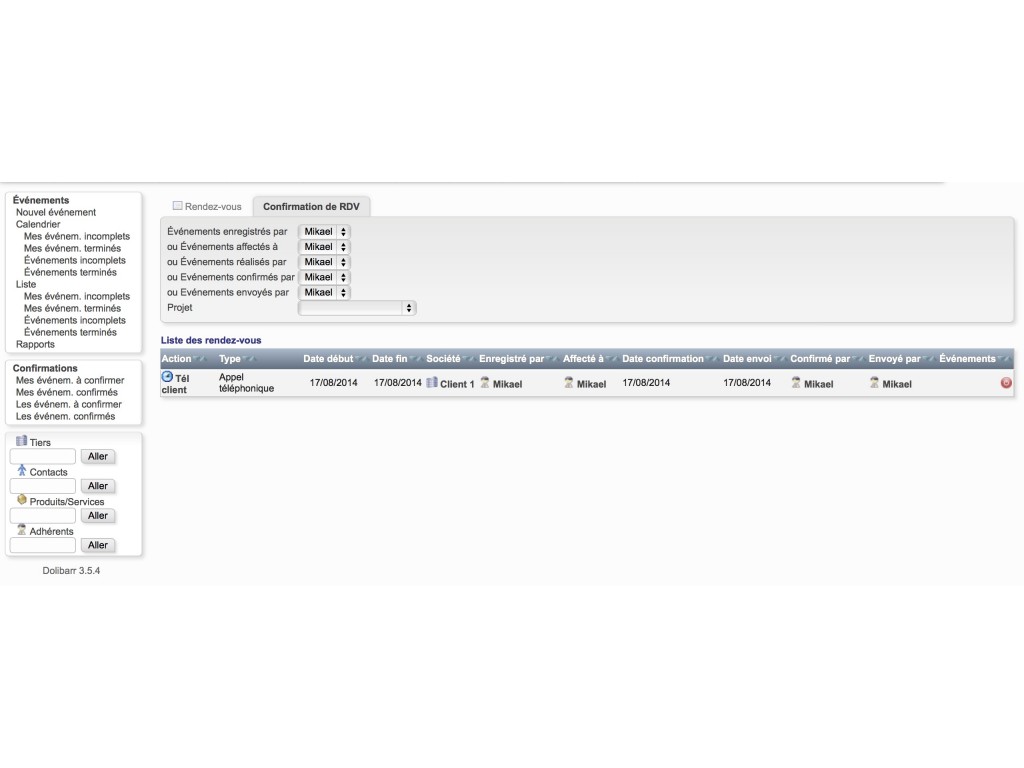This screenshot has width=1024, height=768.
Task: Open the Tél client event link
Action: coord(175,384)
